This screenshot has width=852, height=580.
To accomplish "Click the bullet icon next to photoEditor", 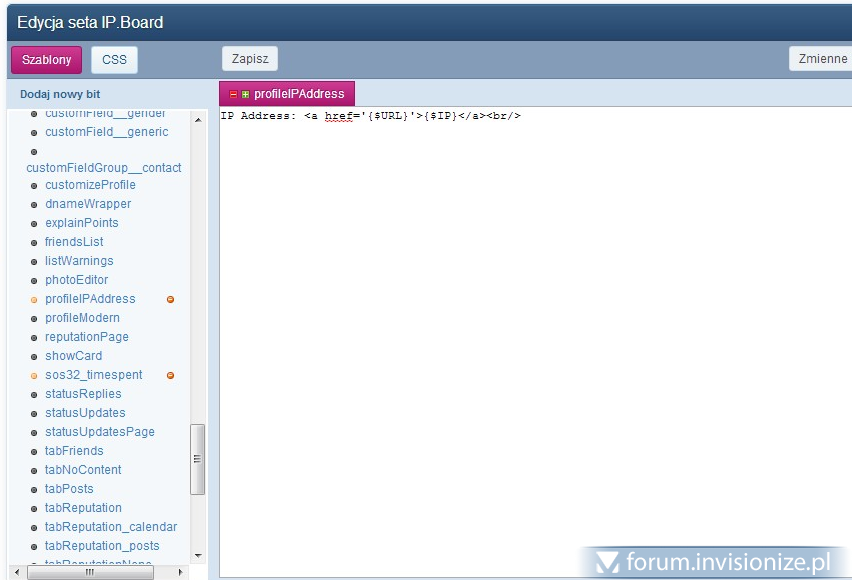I will (34, 280).
